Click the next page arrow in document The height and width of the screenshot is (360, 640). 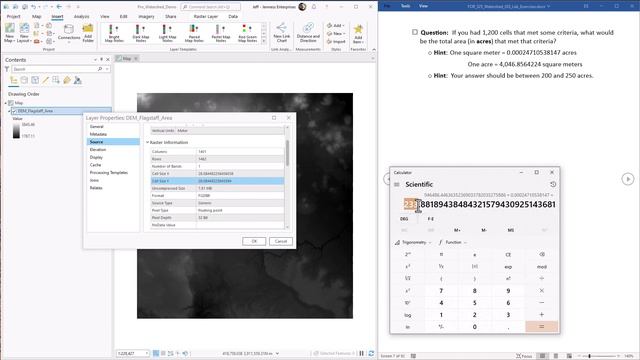pyautogui.click(x=628, y=179)
